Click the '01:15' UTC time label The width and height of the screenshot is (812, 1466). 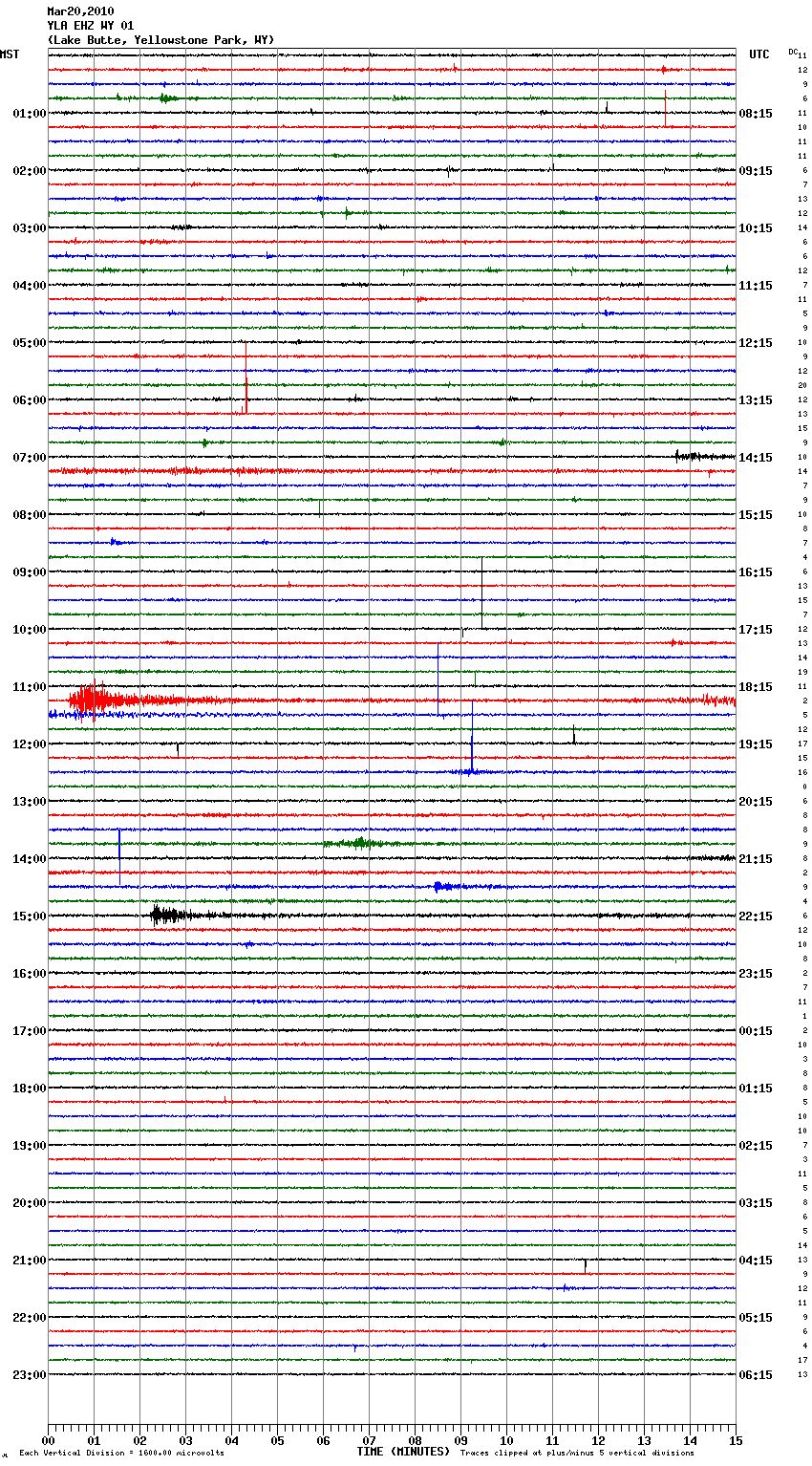pos(756,1089)
